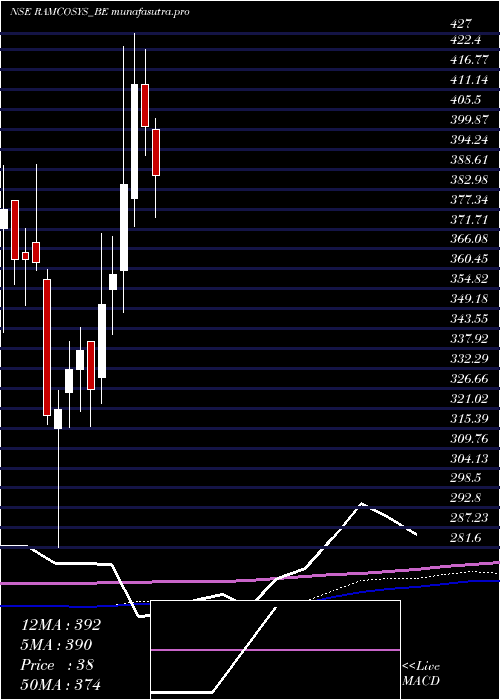Click the 388.61 price axis label
Screen dimensions: 500x700
pyautogui.click(x=468, y=159)
